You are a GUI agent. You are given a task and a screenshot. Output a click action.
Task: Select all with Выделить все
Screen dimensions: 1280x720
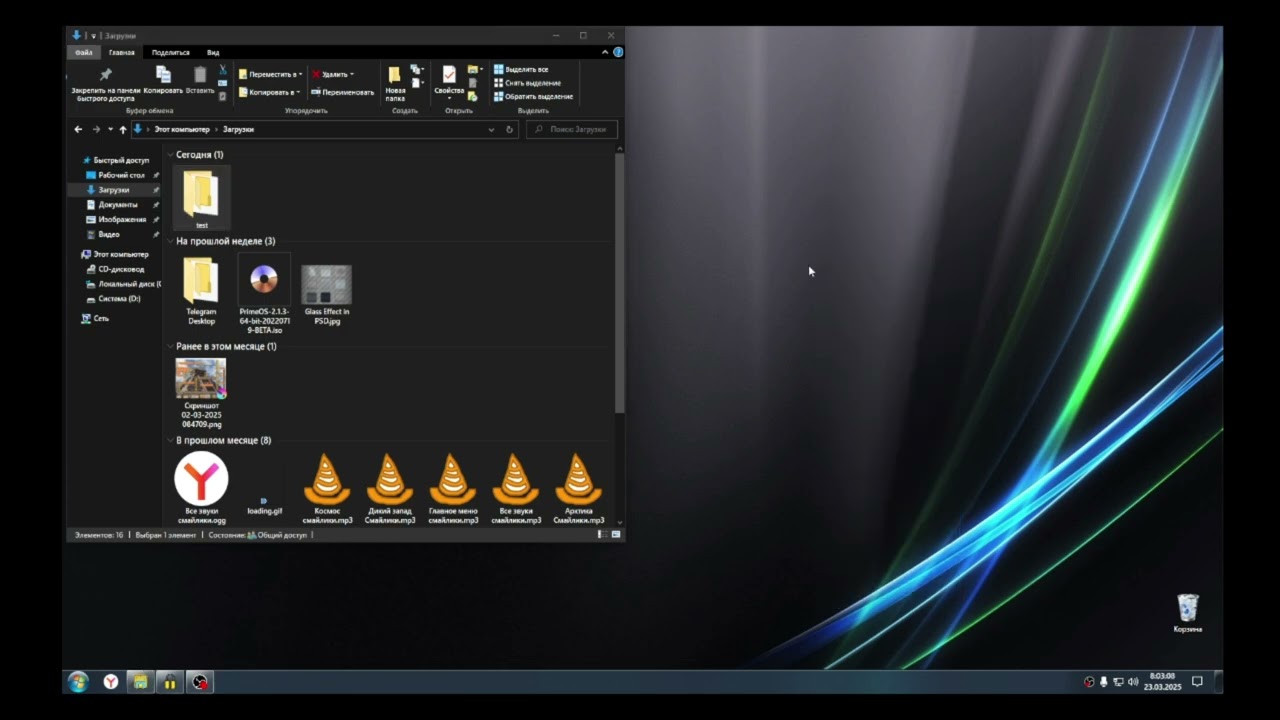(x=521, y=69)
